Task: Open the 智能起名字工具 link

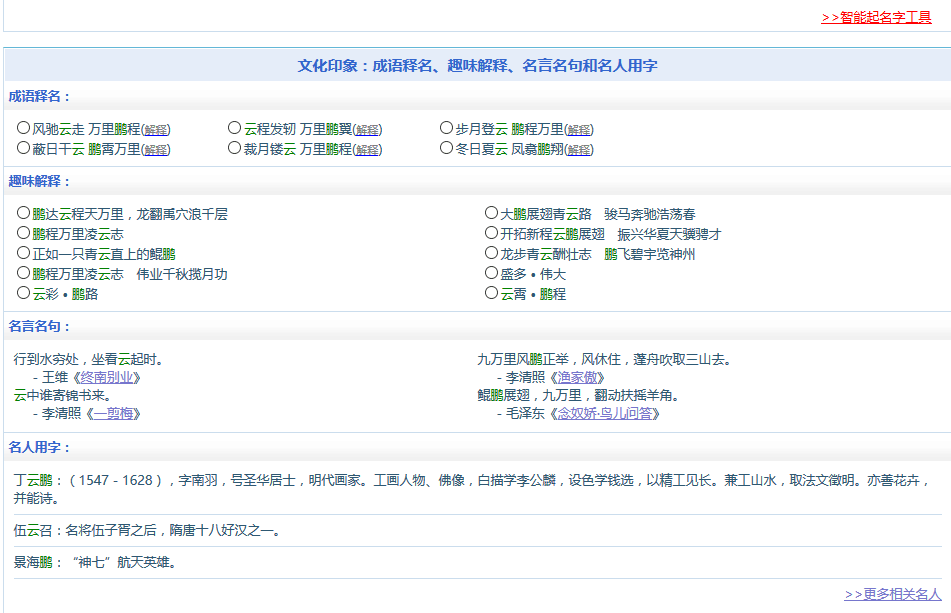Action: tap(876, 17)
